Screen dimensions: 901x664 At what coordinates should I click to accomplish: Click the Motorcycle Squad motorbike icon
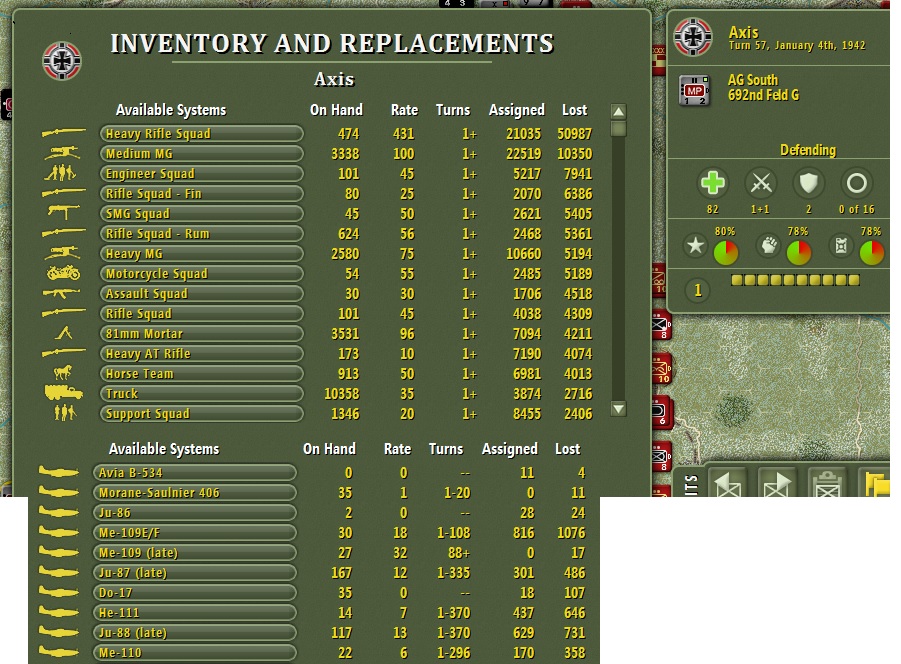63,272
